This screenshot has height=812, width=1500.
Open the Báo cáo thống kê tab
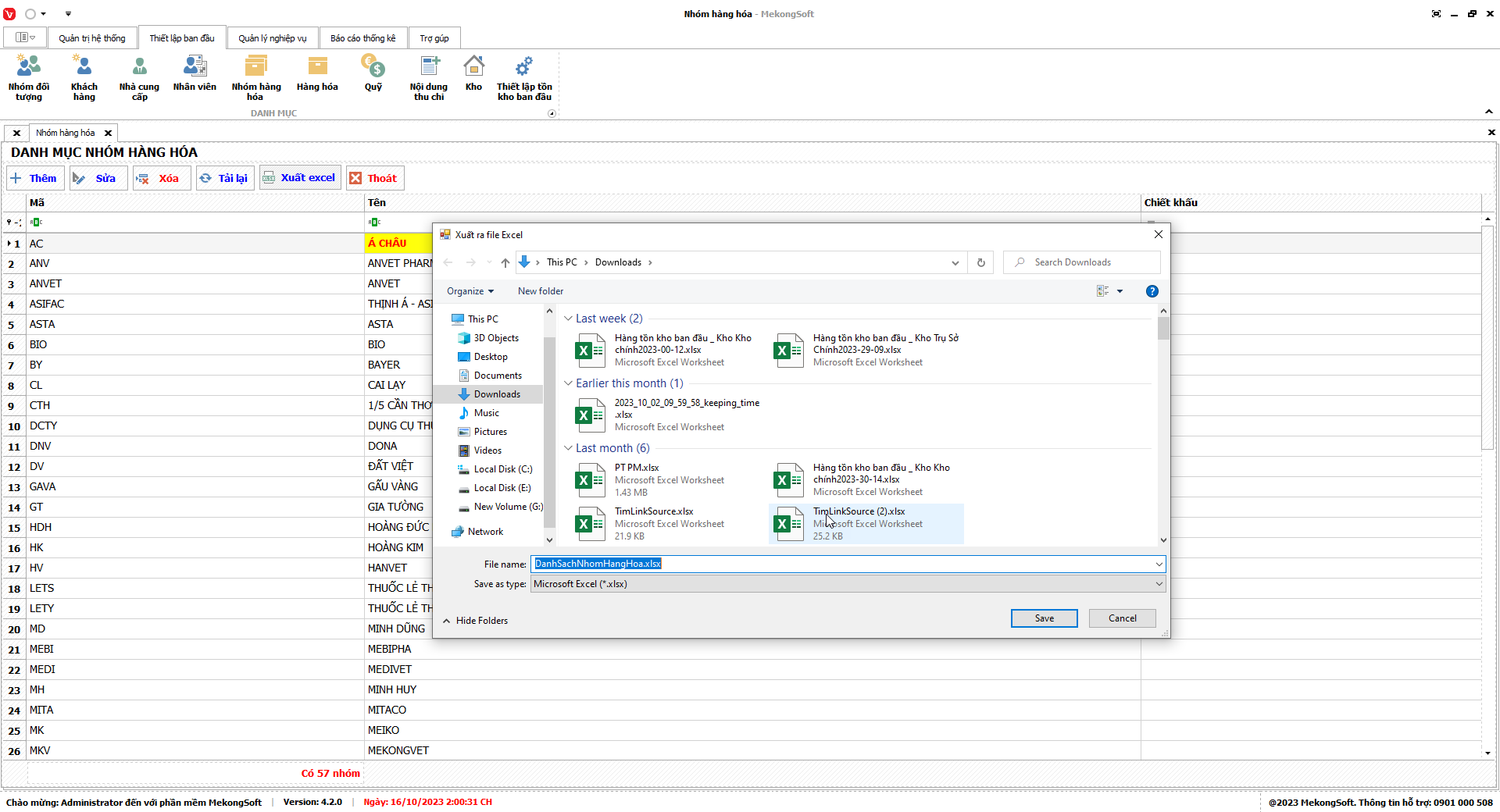coord(362,38)
